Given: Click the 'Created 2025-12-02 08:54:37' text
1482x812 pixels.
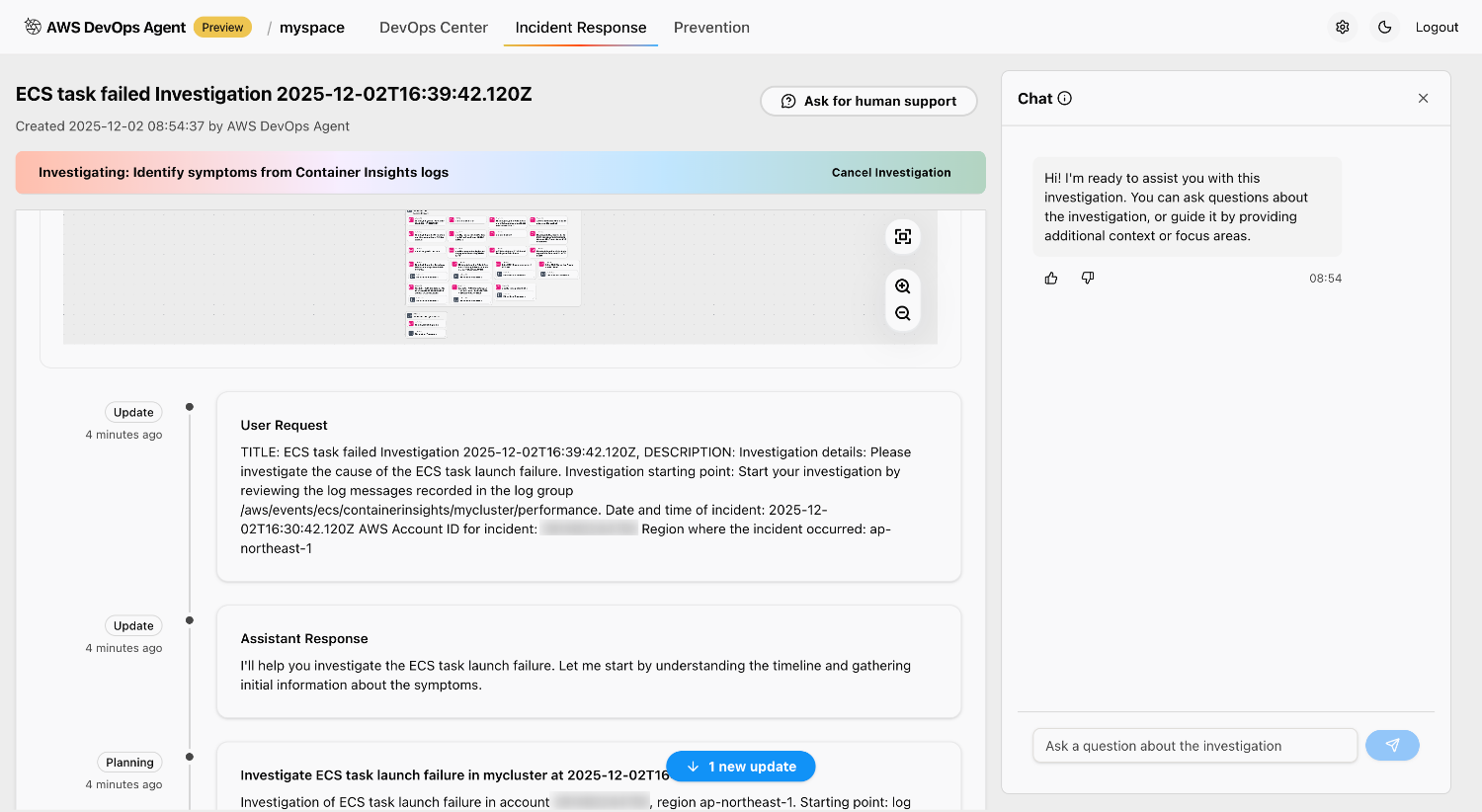Looking at the screenshot, I should pyautogui.click(x=183, y=126).
